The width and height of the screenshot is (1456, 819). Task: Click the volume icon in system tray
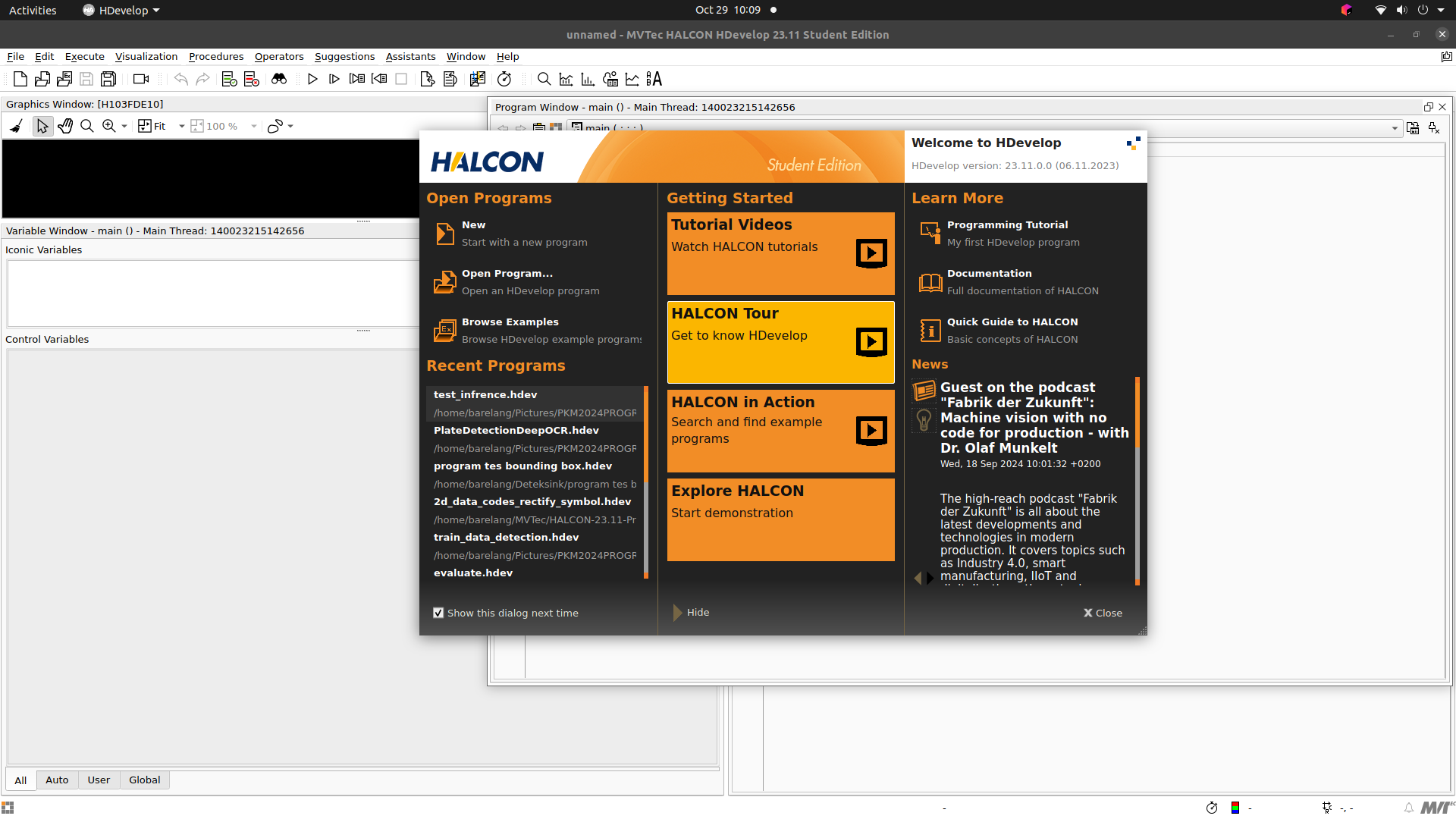pos(1401,10)
